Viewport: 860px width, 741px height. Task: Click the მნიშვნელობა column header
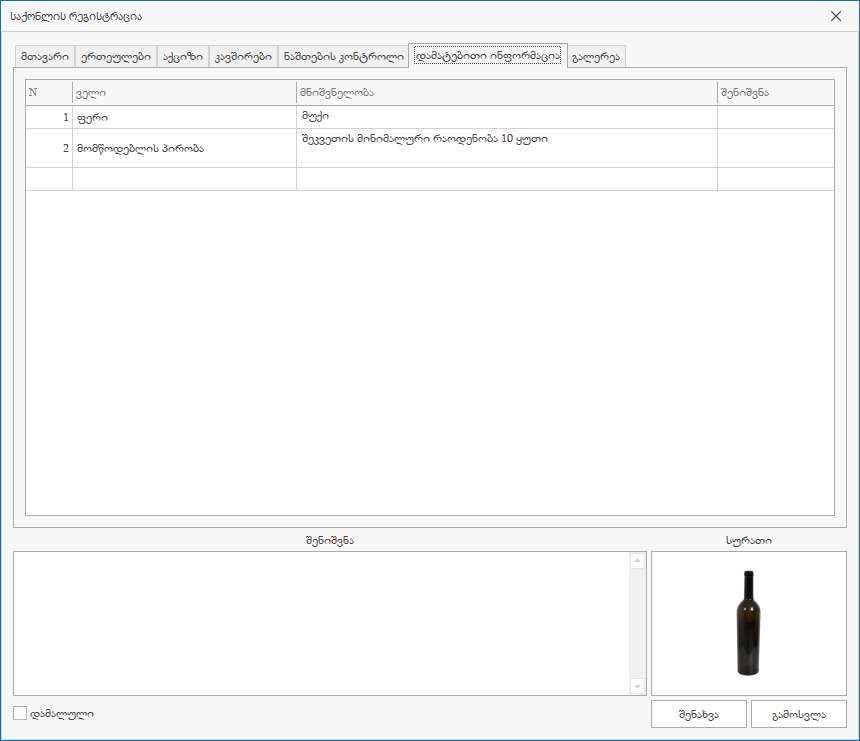[x=506, y=92]
